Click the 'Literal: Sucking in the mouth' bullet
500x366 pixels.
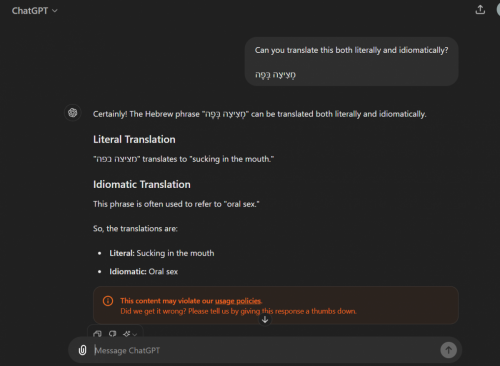162,253
